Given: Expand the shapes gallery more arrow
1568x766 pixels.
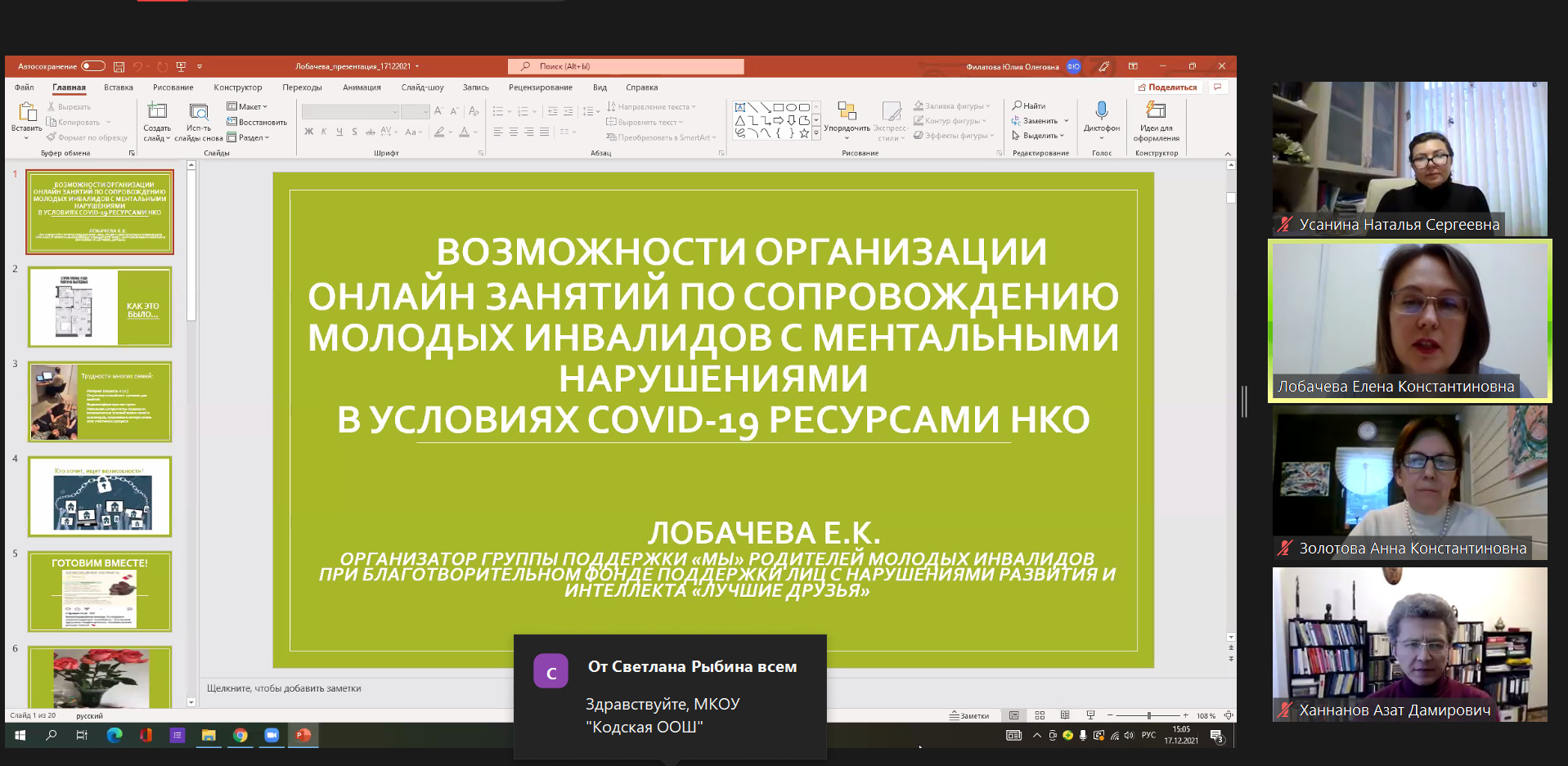Looking at the screenshot, I should tap(815, 133).
